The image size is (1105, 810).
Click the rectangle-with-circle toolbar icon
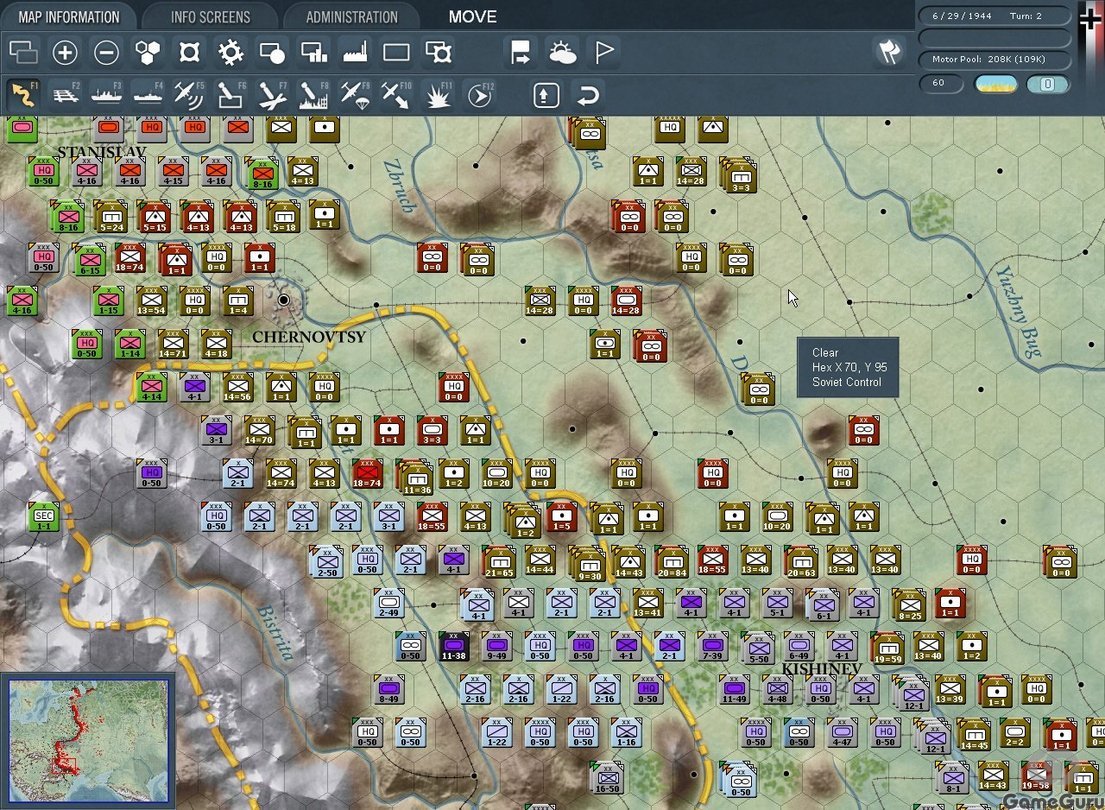pyautogui.click(x=272, y=52)
